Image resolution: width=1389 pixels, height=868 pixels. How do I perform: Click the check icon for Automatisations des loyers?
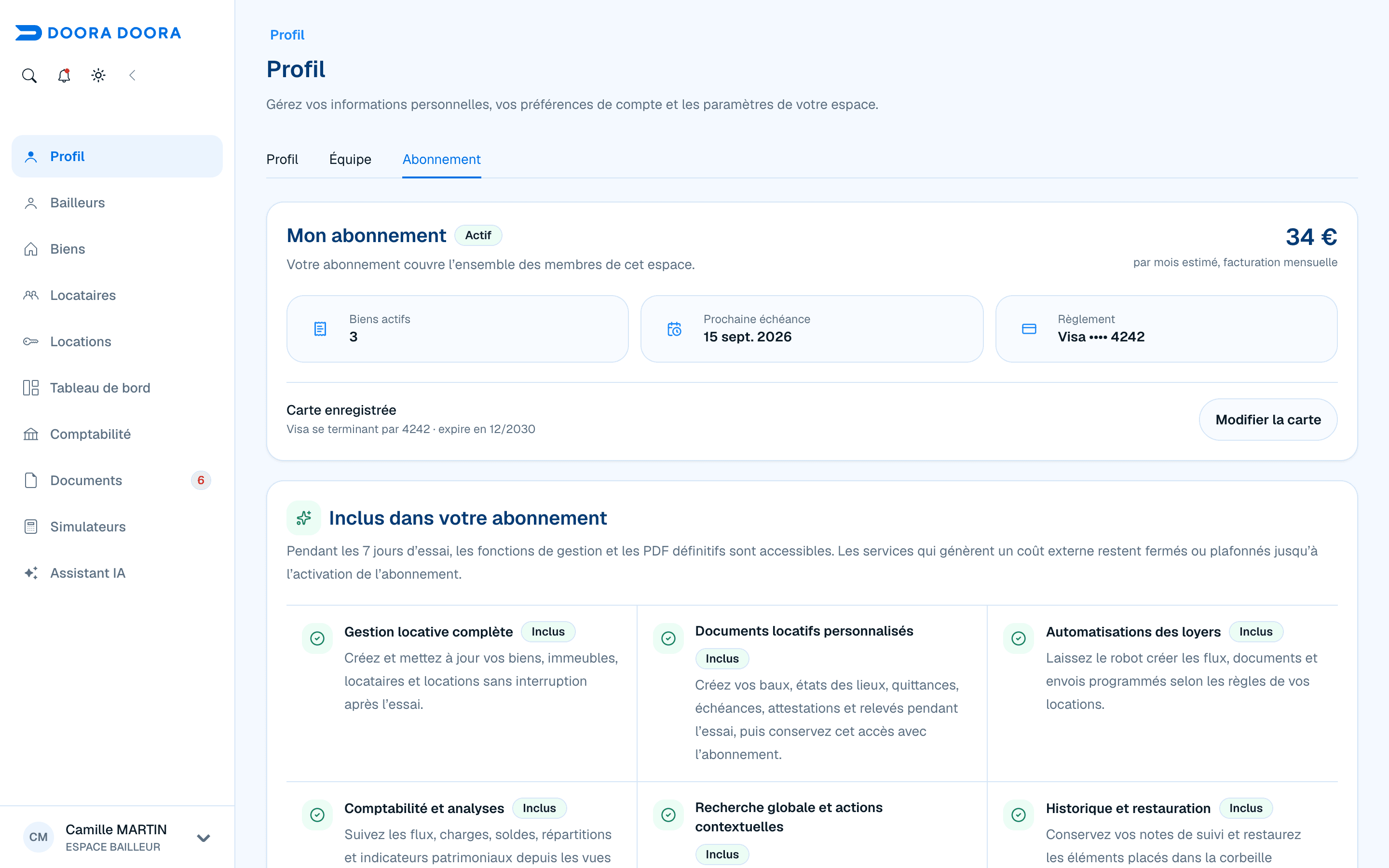1019,638
